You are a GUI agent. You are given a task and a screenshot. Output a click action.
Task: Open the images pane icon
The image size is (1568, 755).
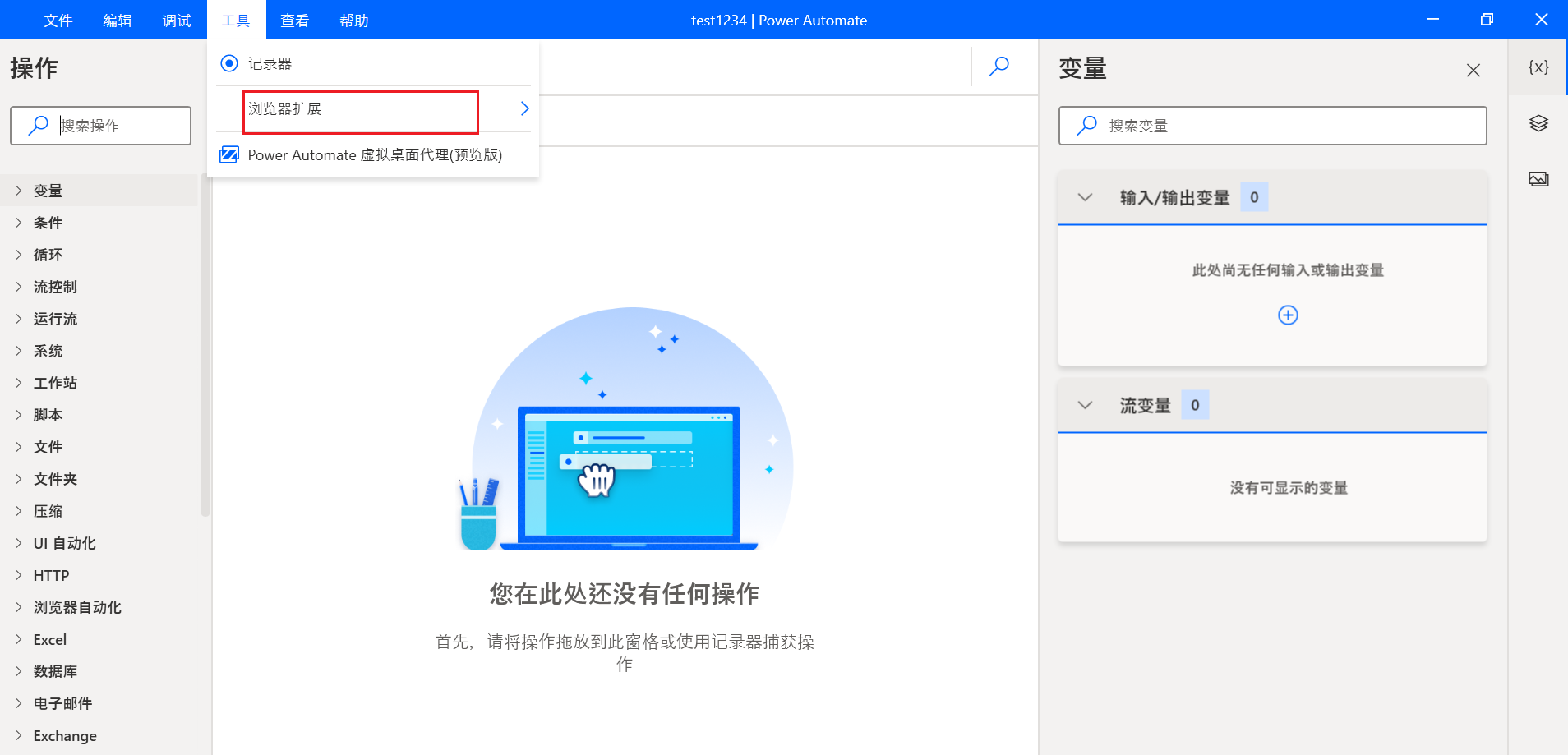[x=1538, y=179]
